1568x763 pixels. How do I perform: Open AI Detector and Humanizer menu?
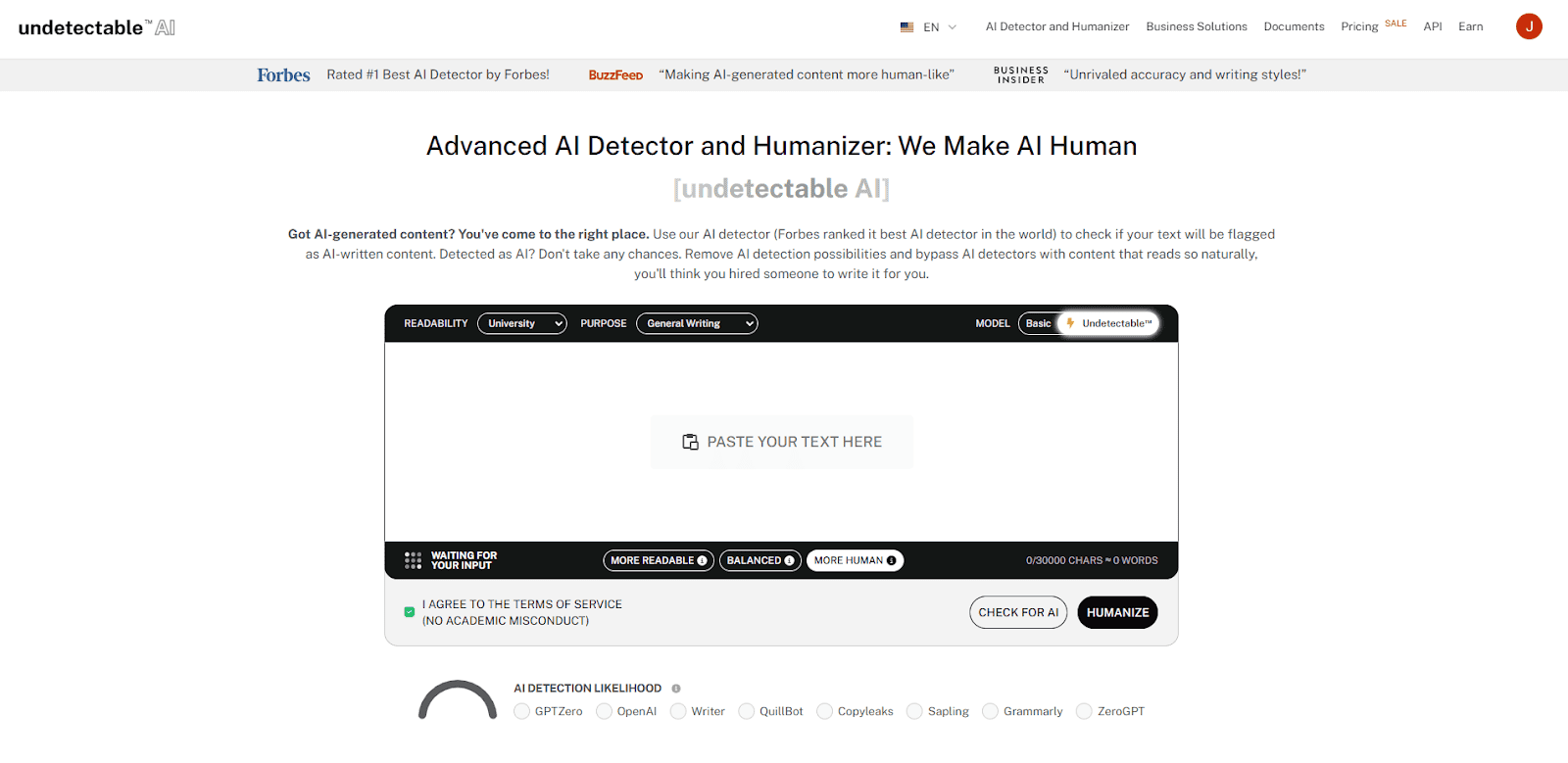pos(1057,26)
